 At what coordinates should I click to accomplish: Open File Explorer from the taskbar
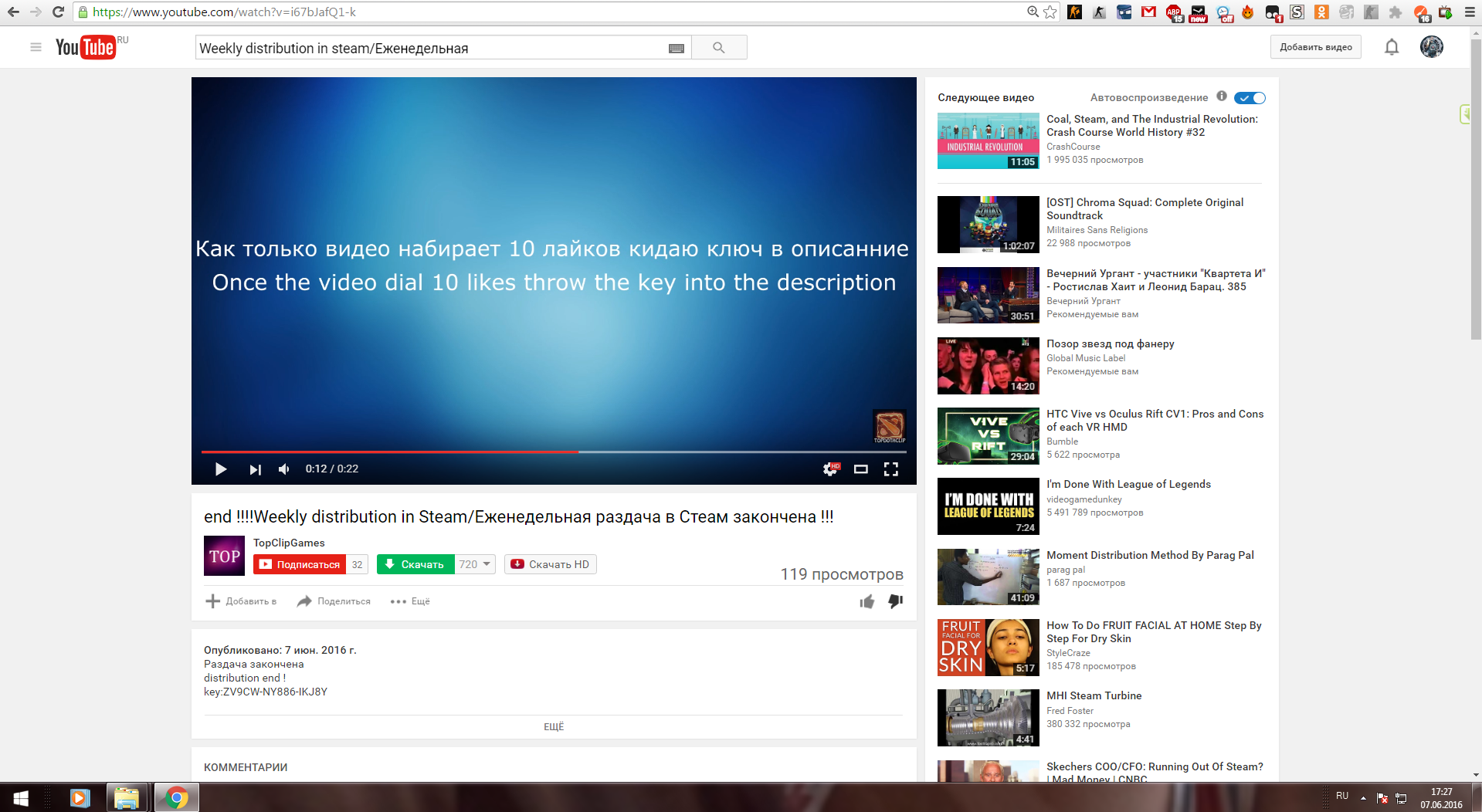pos(126,798)
